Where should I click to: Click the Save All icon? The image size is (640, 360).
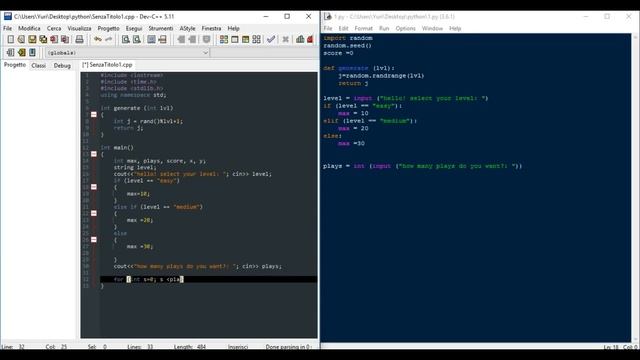[43, 39]
